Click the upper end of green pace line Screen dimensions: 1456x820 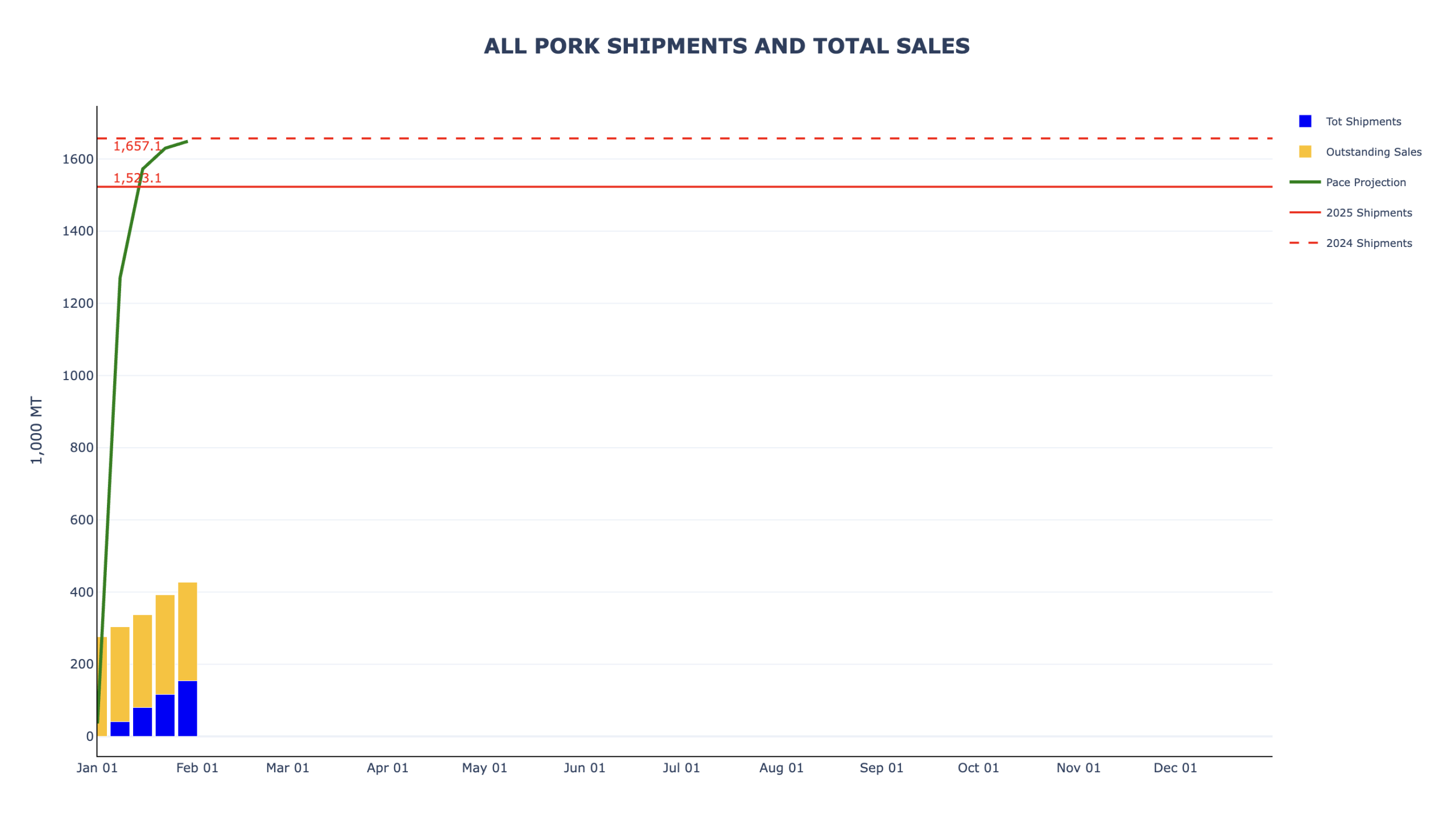click(x=186, y=142)
